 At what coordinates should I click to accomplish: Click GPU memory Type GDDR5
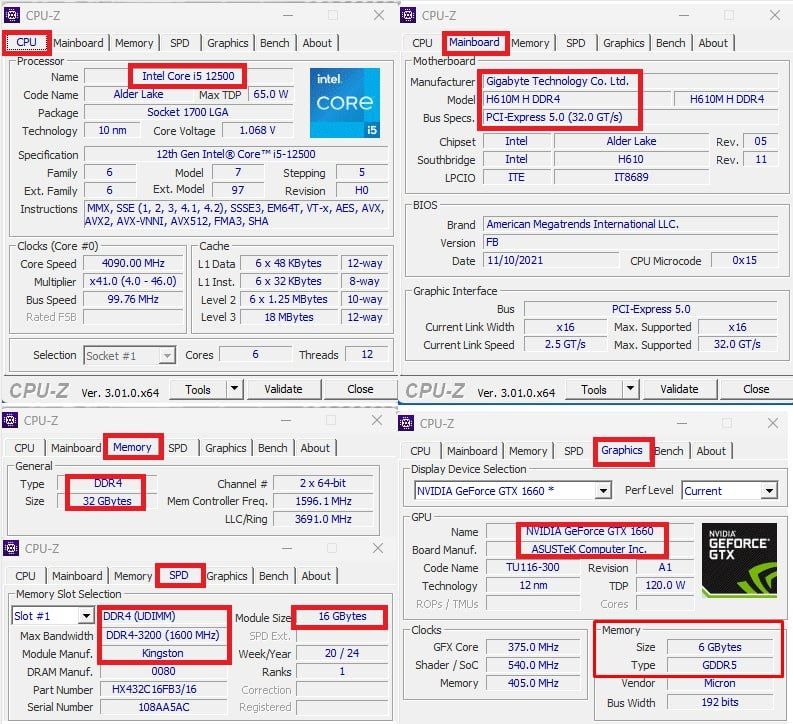720,665
